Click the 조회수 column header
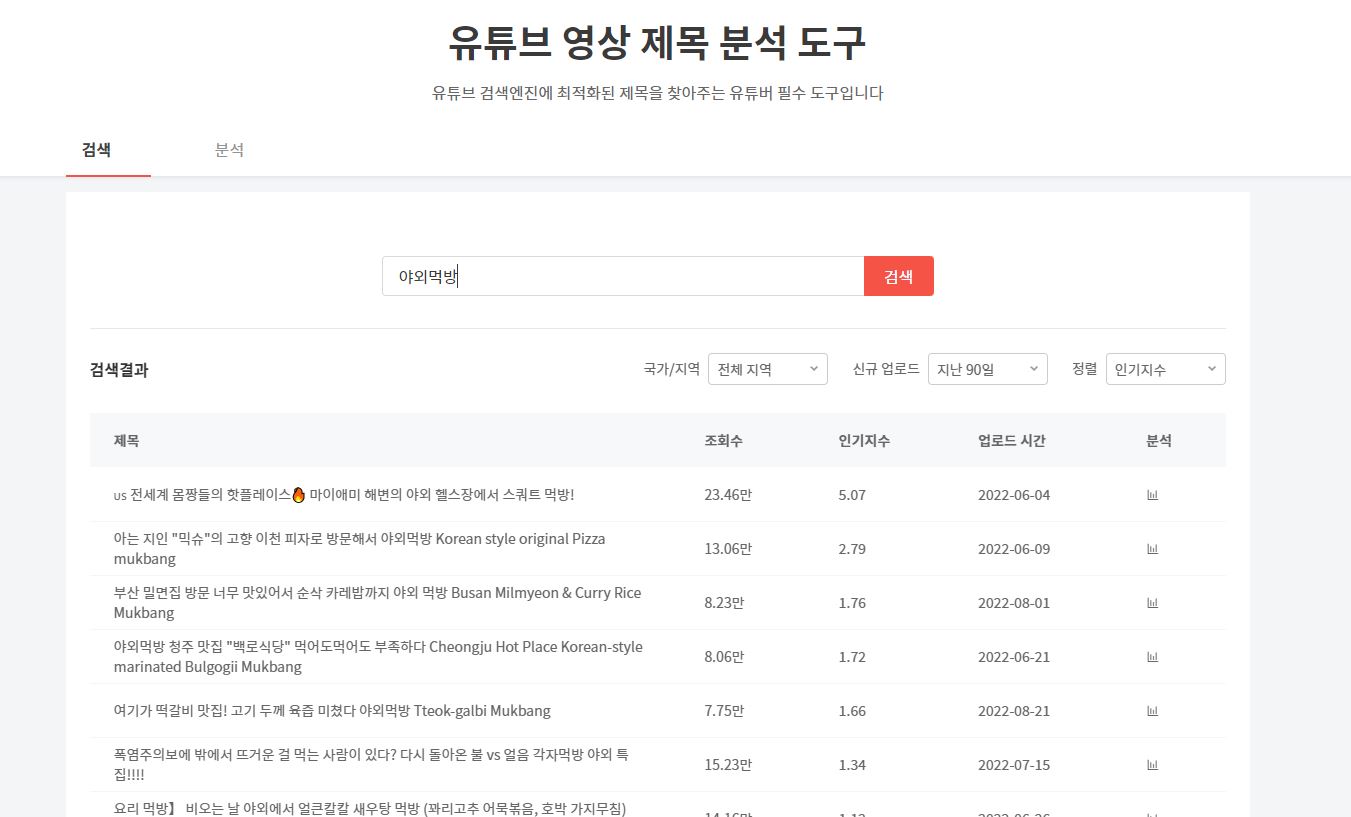Screen dimensions: 1351x817 723,441
